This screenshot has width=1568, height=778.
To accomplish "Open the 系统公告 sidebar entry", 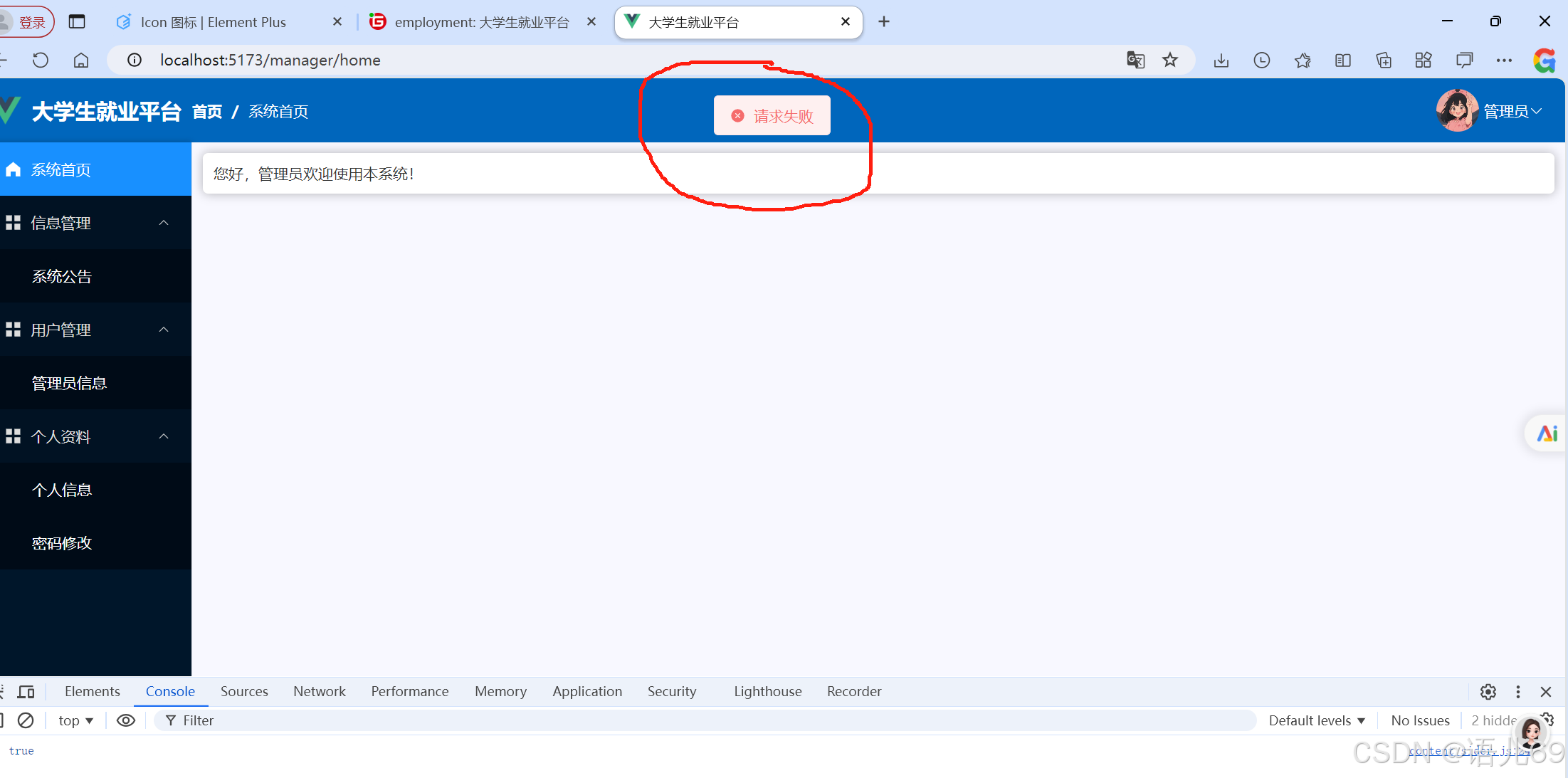I will click(61, 276).
